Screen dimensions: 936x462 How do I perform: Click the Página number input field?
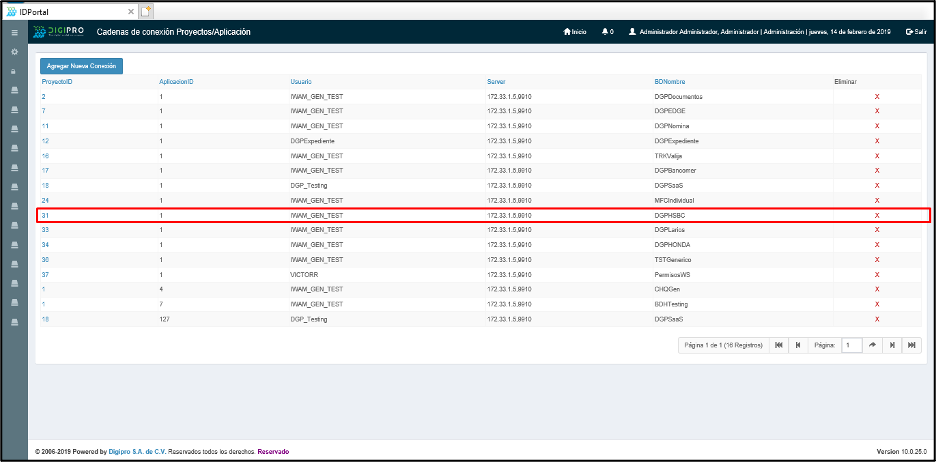(851, 345)
